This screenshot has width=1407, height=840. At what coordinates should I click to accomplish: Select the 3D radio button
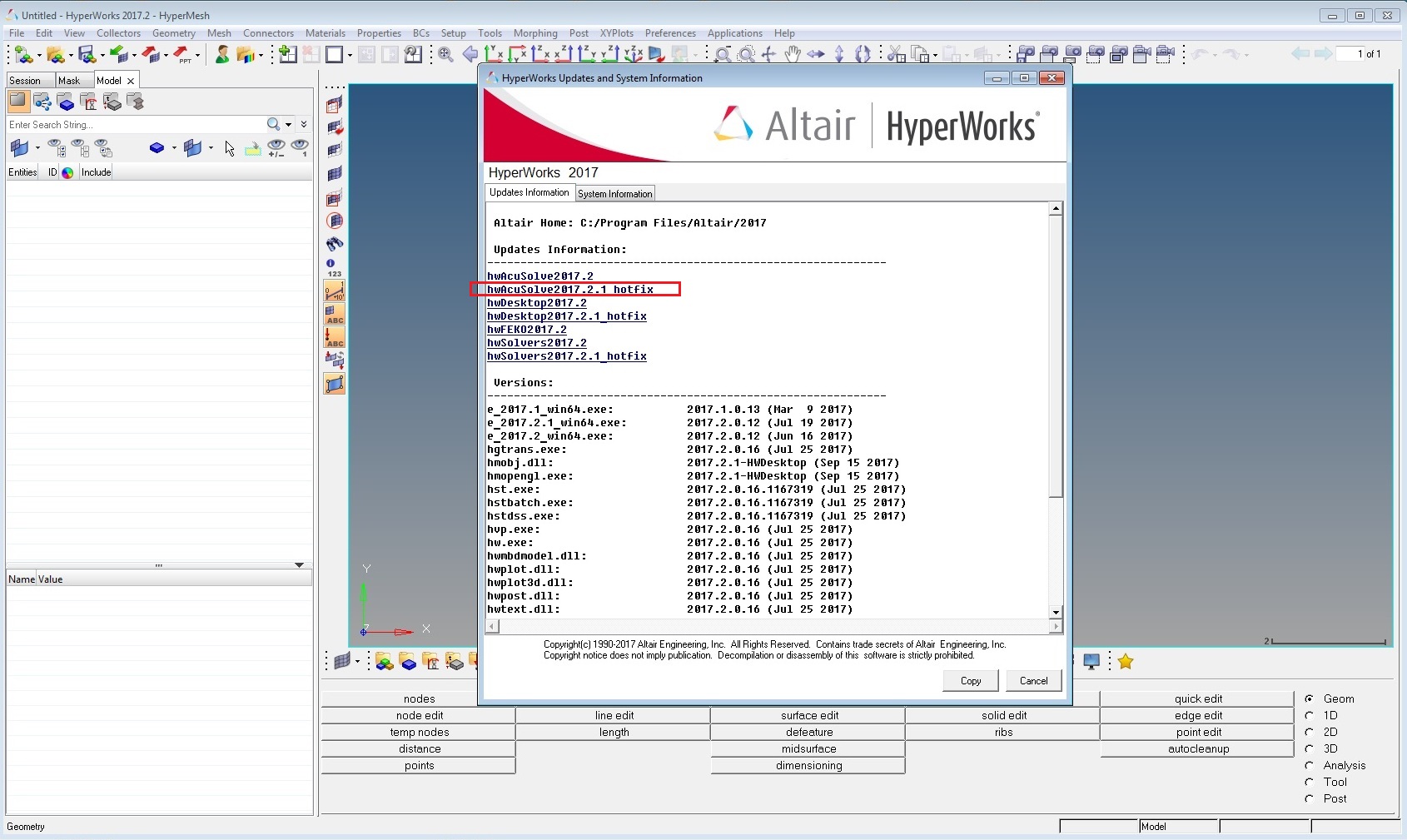(x=1310, y=748)
